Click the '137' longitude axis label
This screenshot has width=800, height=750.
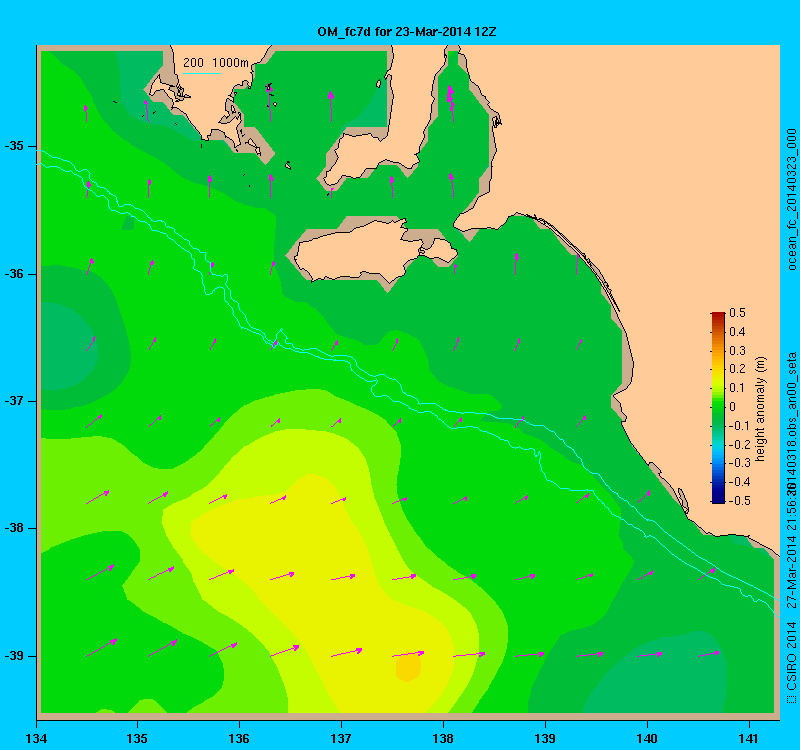pos(341,738)
